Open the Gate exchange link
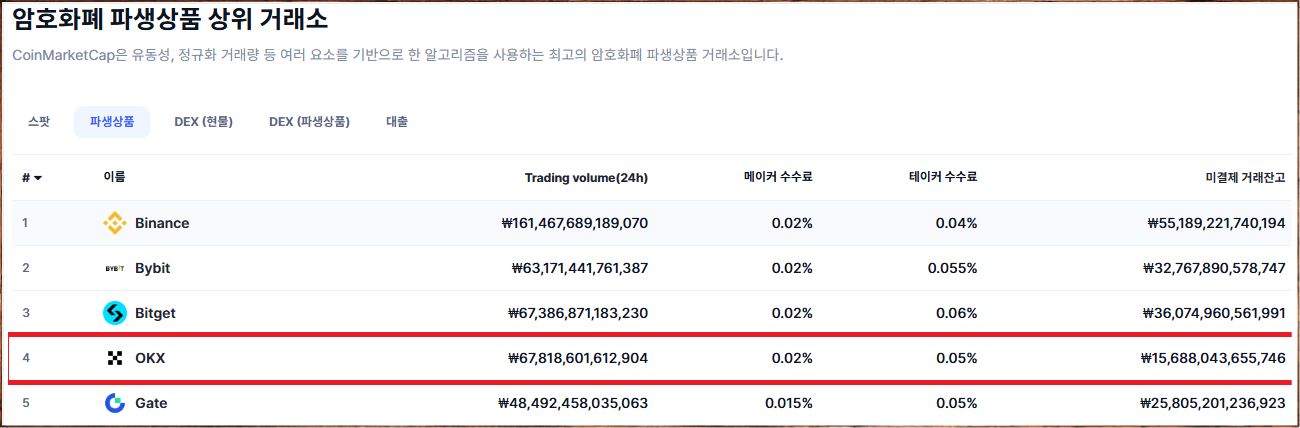1300x428 pixels. pyautogui.click(x=151, y=403)
